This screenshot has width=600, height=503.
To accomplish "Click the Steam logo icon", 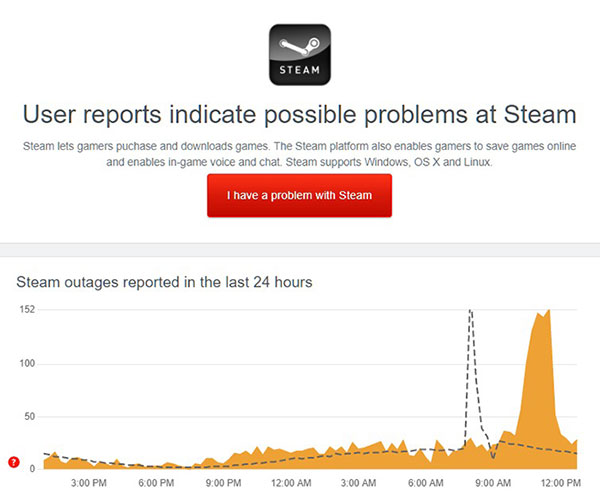I will (300, 55).
